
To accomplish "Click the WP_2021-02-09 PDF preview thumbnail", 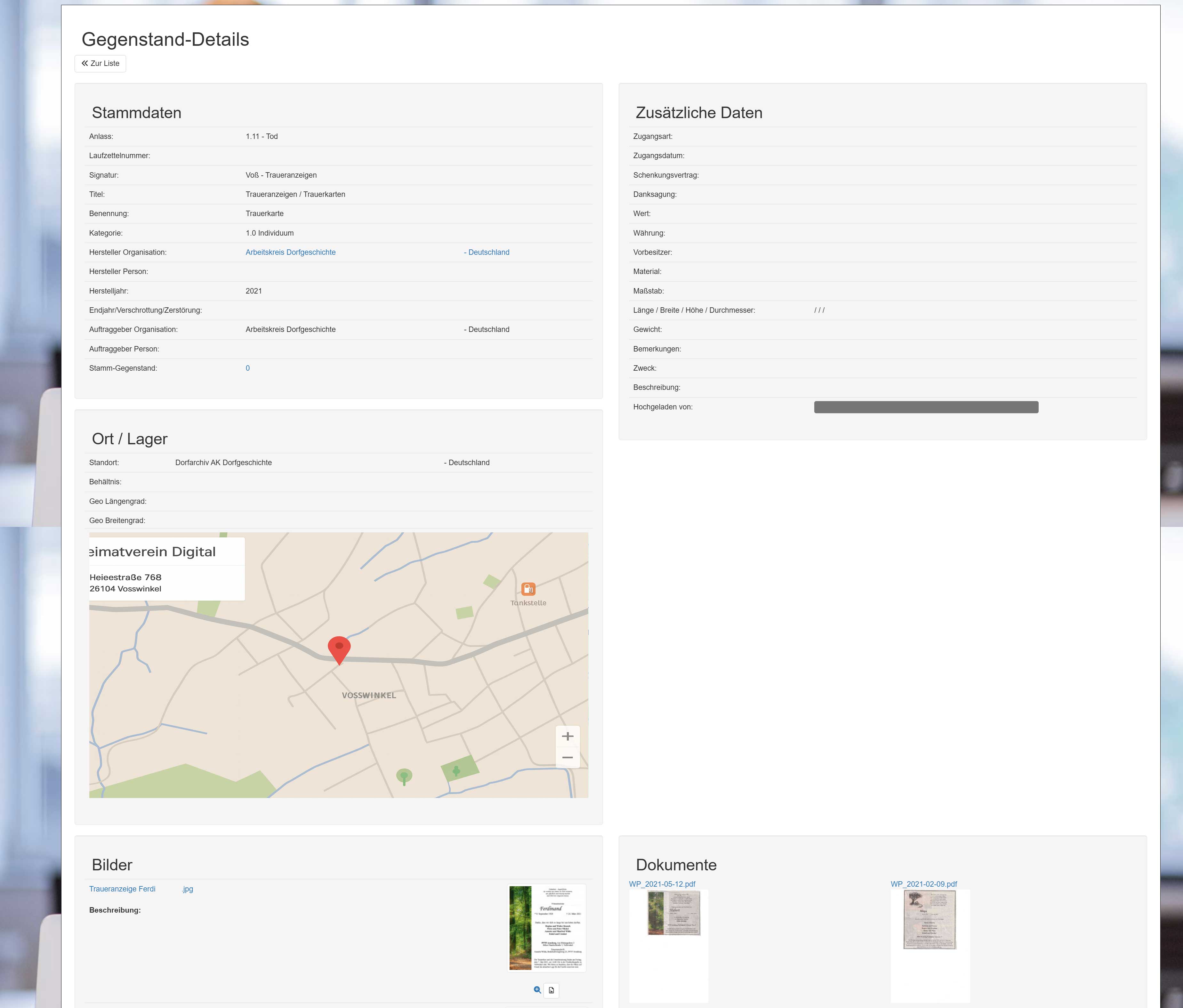I will coord(929,919).
